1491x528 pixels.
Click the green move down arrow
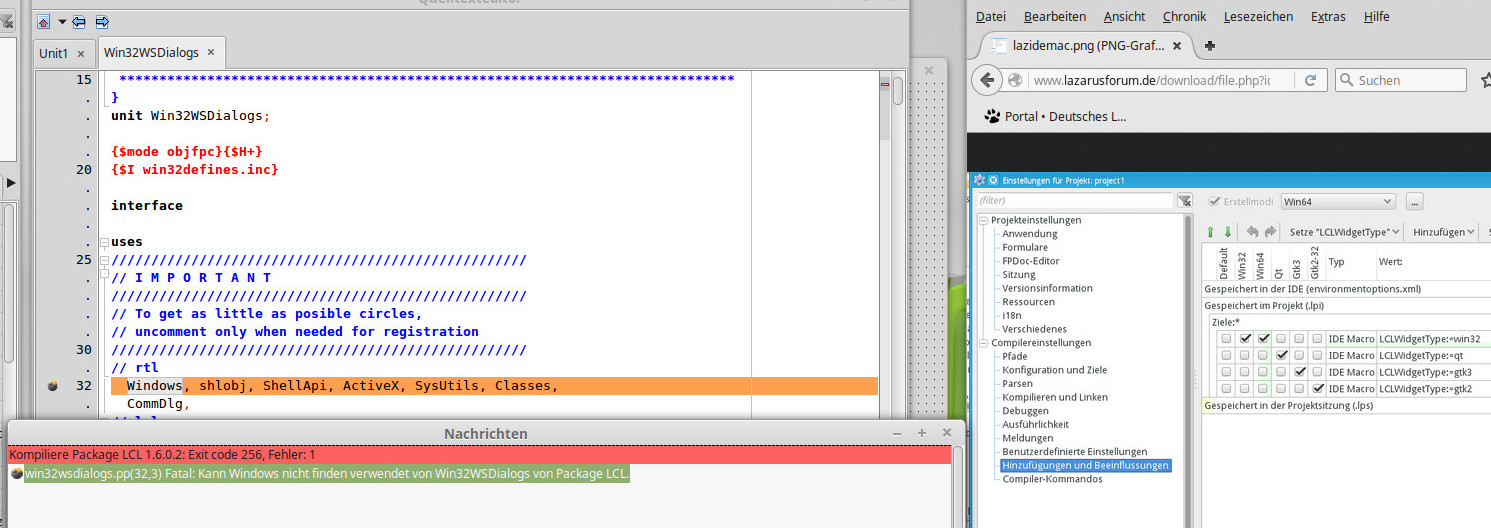(1228, 232)
